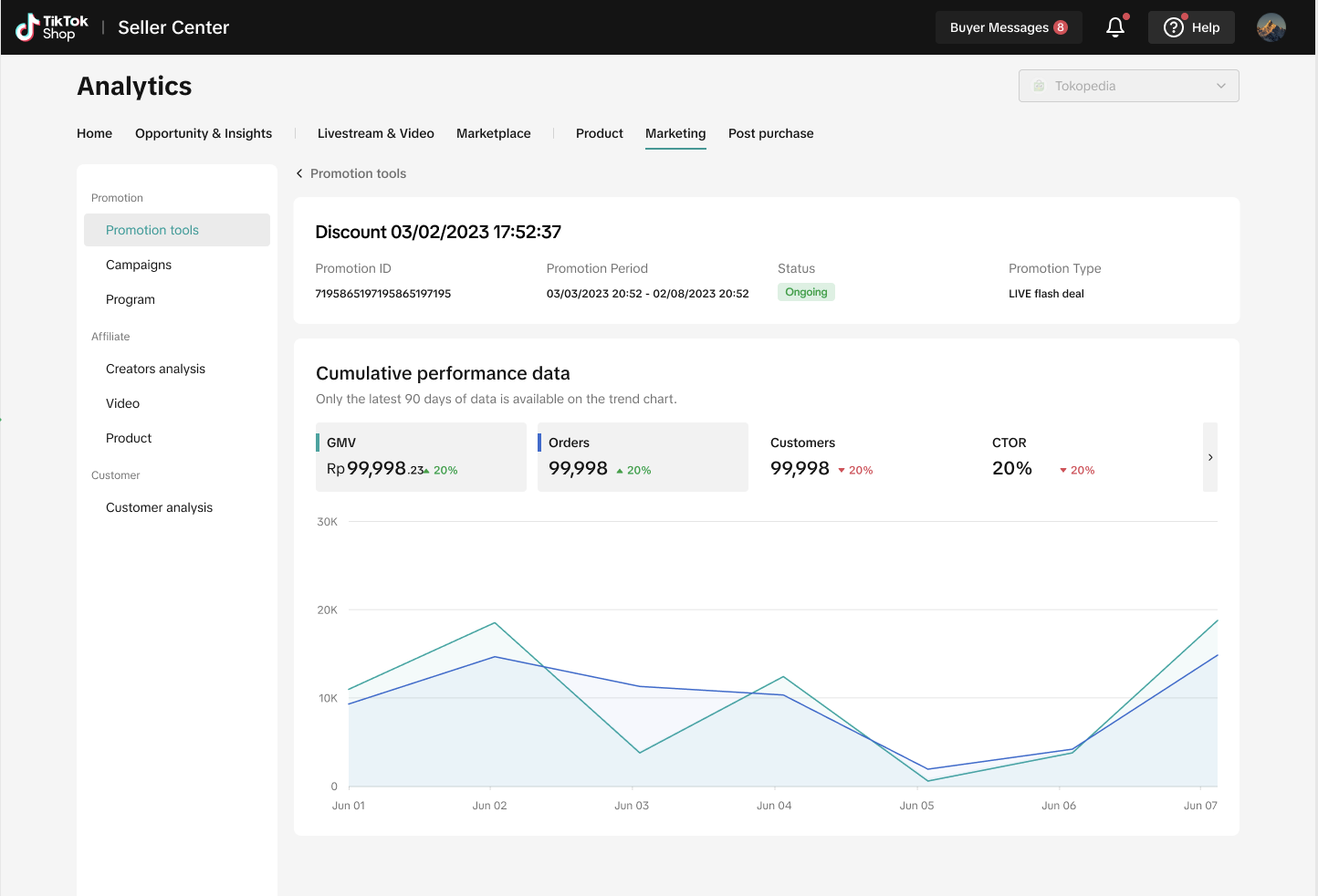The height and width of the screenshot is (896, 1318).
Task: Open Buyer Messages
Action: point(999,27)
